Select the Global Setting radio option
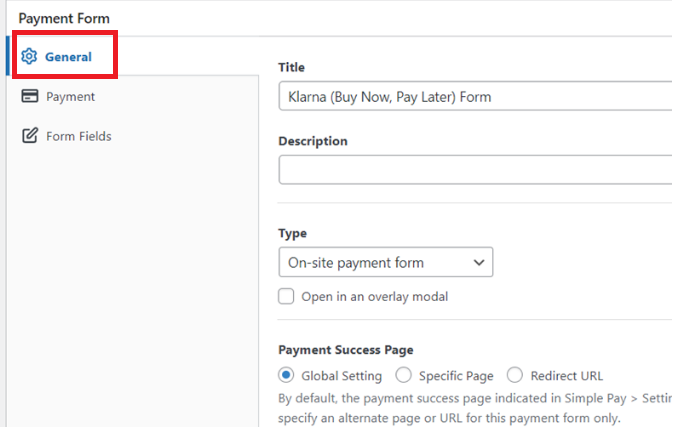 [x=286, y=375]
